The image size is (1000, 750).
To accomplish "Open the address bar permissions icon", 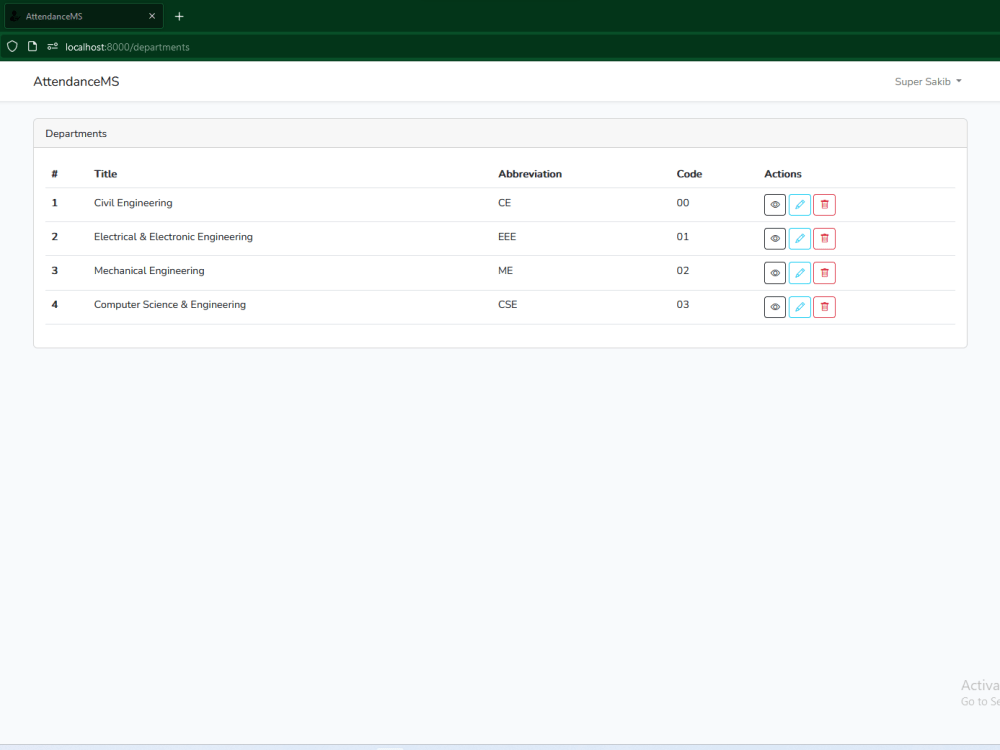I will pyautogui.click(x=51, y=46).
